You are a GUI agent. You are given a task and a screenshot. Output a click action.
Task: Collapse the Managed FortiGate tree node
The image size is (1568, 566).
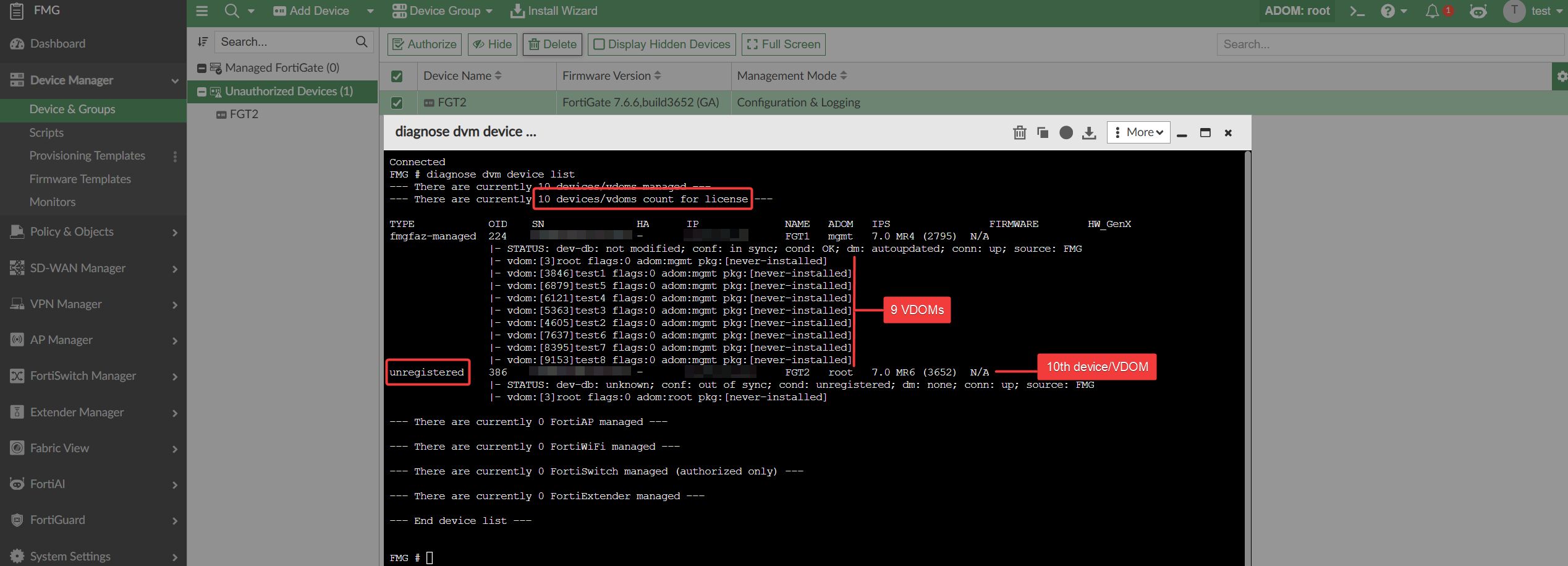(x=201, y=68)
